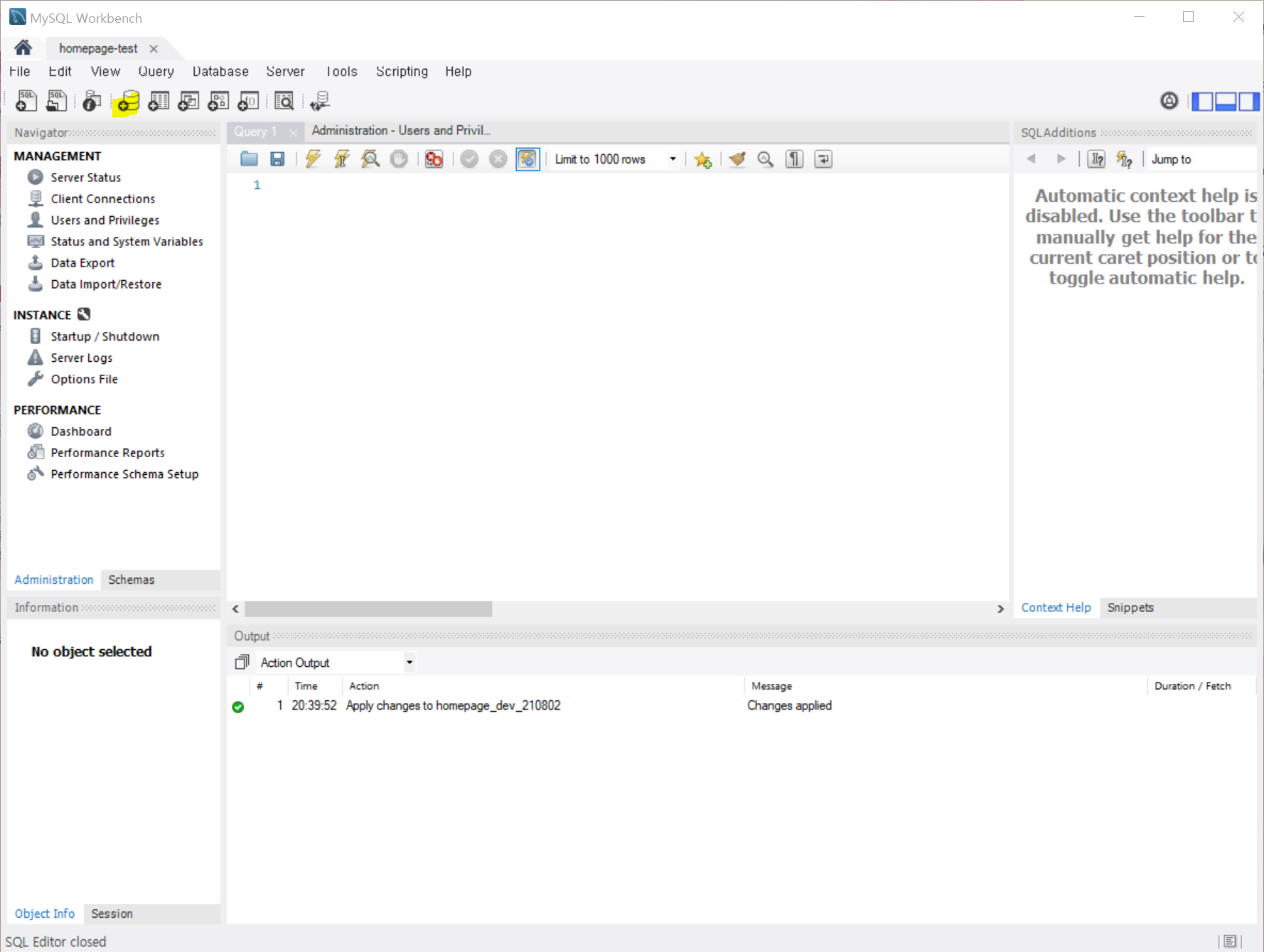Viewport: 1264px width, 952px height.
Task: Open SQL script file from main toolbar
Action: pos(57,101)
